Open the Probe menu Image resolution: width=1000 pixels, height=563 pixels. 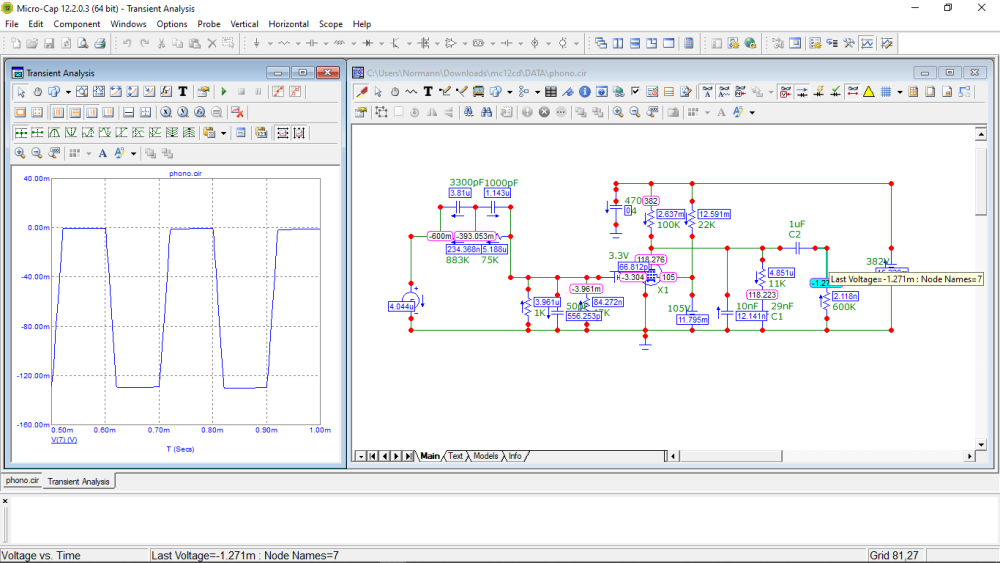(209, 24)
